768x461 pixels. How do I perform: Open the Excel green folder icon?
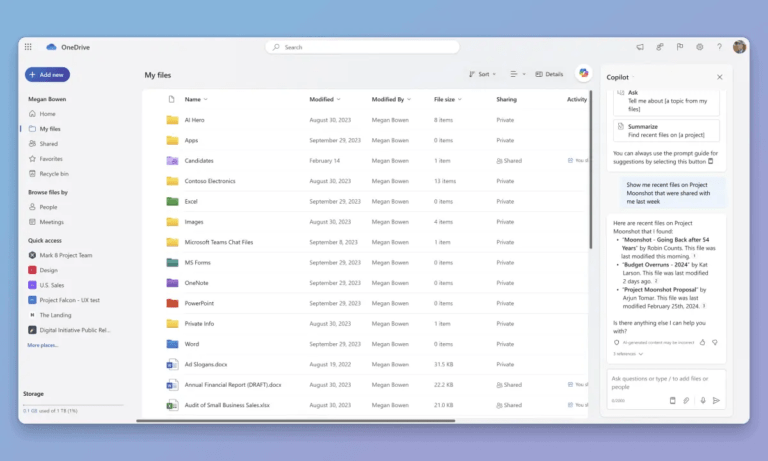pyautogui.click(x=172, y=201)
